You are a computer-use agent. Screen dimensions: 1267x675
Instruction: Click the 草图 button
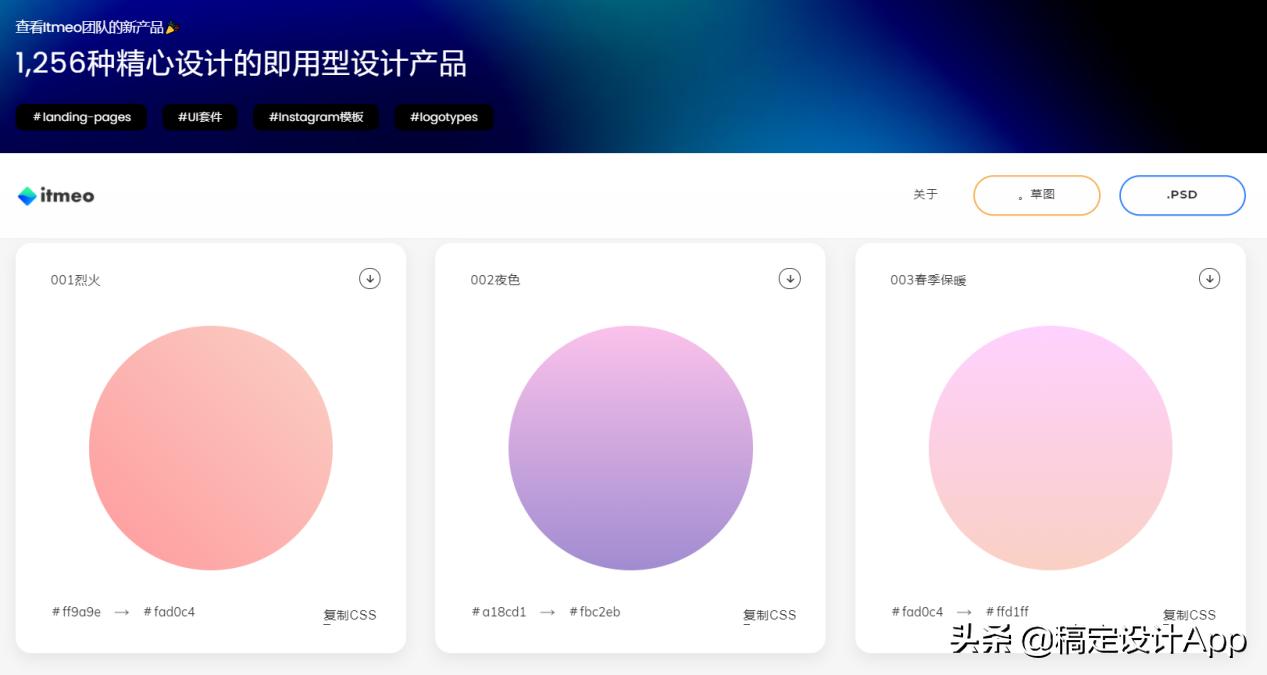coord(1037,195)
